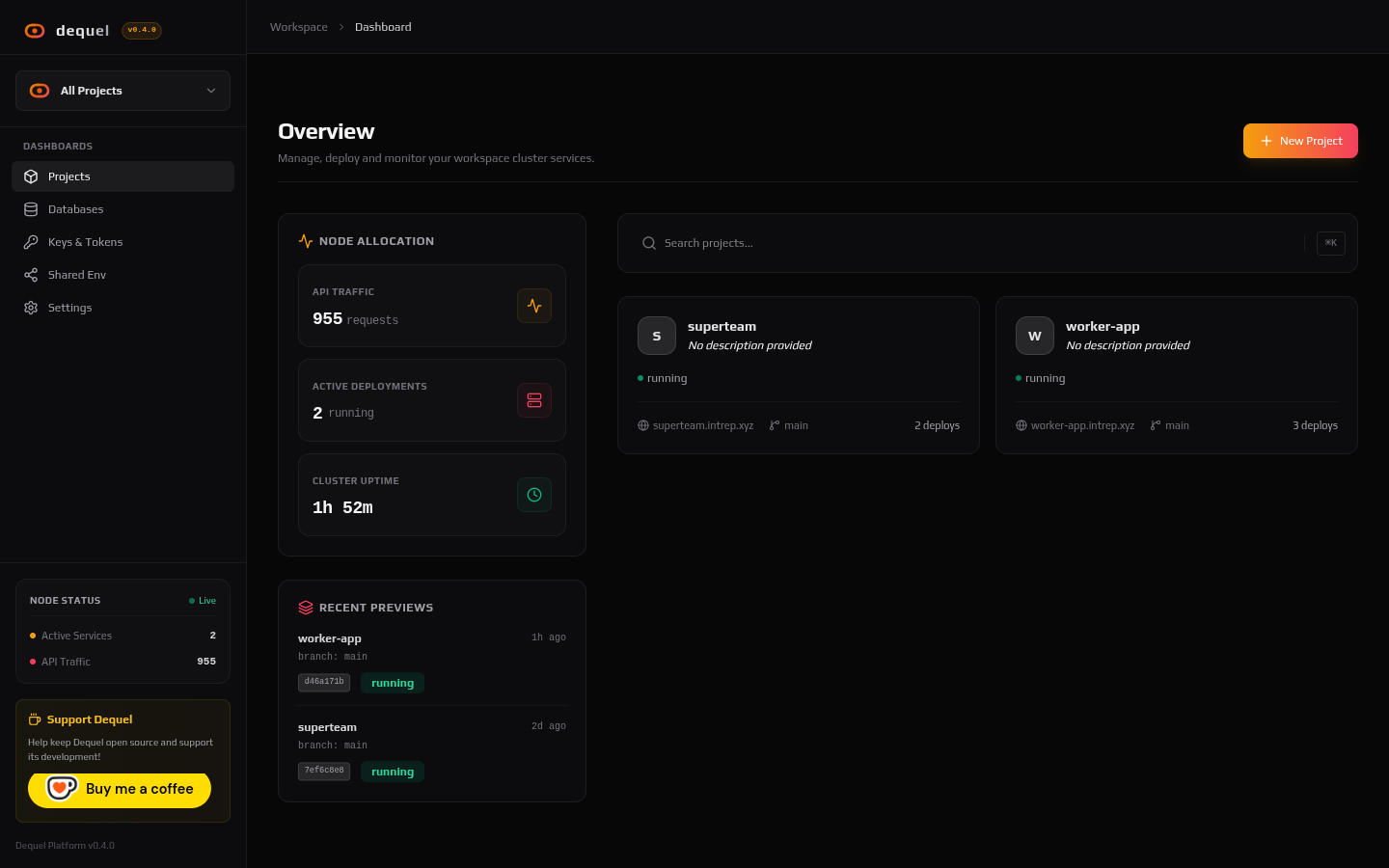Click the worker-app.intrep.xyz domain

tap(1082, 425)
